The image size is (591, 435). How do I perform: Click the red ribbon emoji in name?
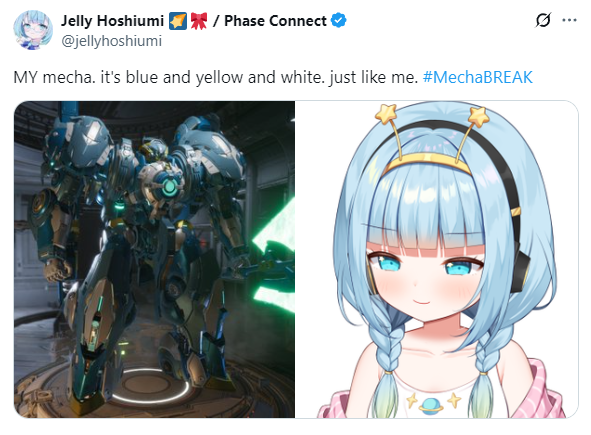point(199,21)
